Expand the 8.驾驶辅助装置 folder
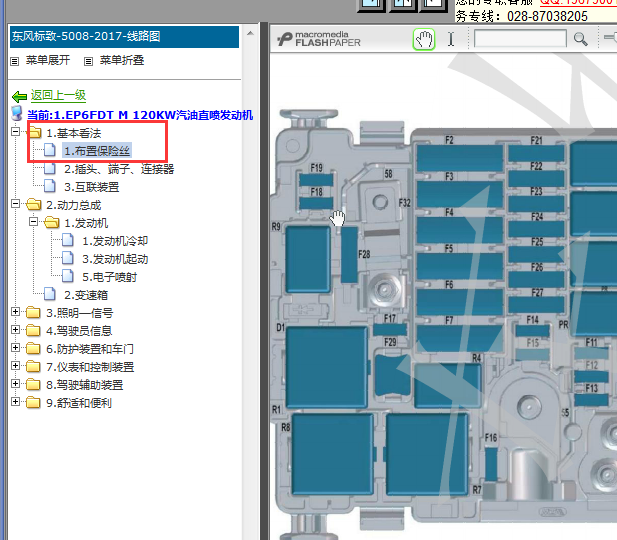Viewport: 617px width, 540px height. [15, 384]
